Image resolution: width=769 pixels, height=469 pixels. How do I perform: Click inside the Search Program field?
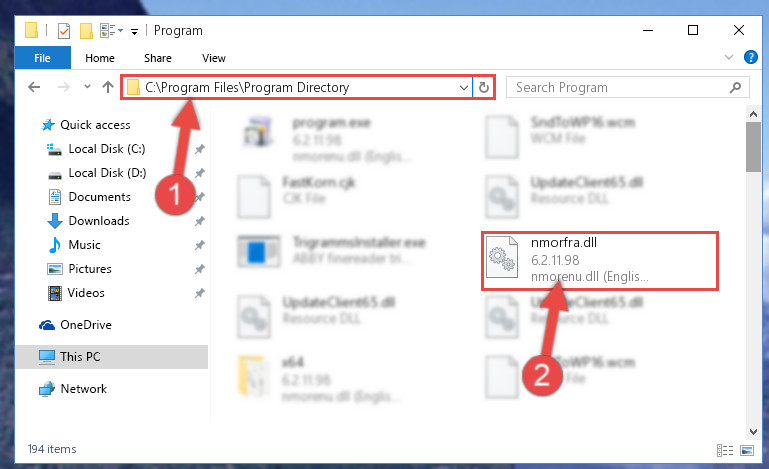[620, 87]
